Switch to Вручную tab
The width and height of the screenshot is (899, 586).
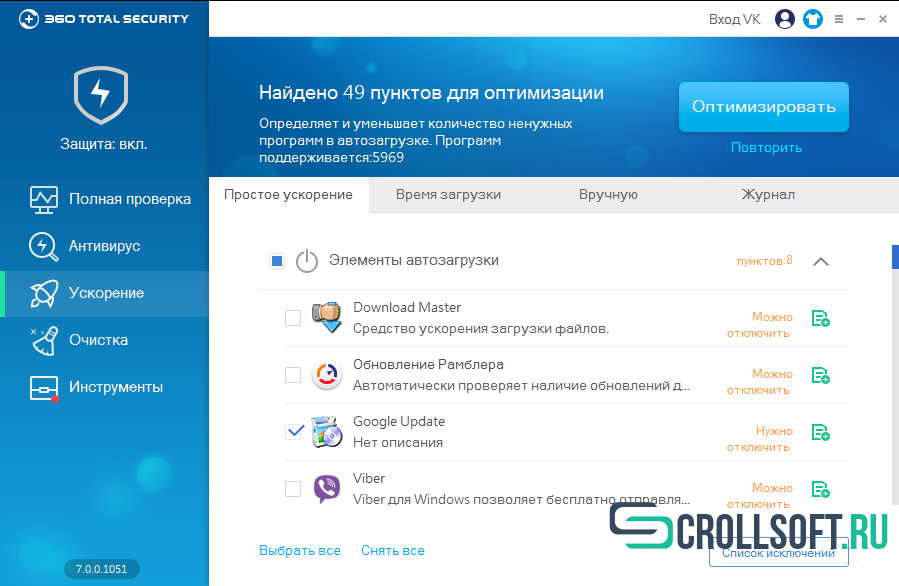pos(608,195)
